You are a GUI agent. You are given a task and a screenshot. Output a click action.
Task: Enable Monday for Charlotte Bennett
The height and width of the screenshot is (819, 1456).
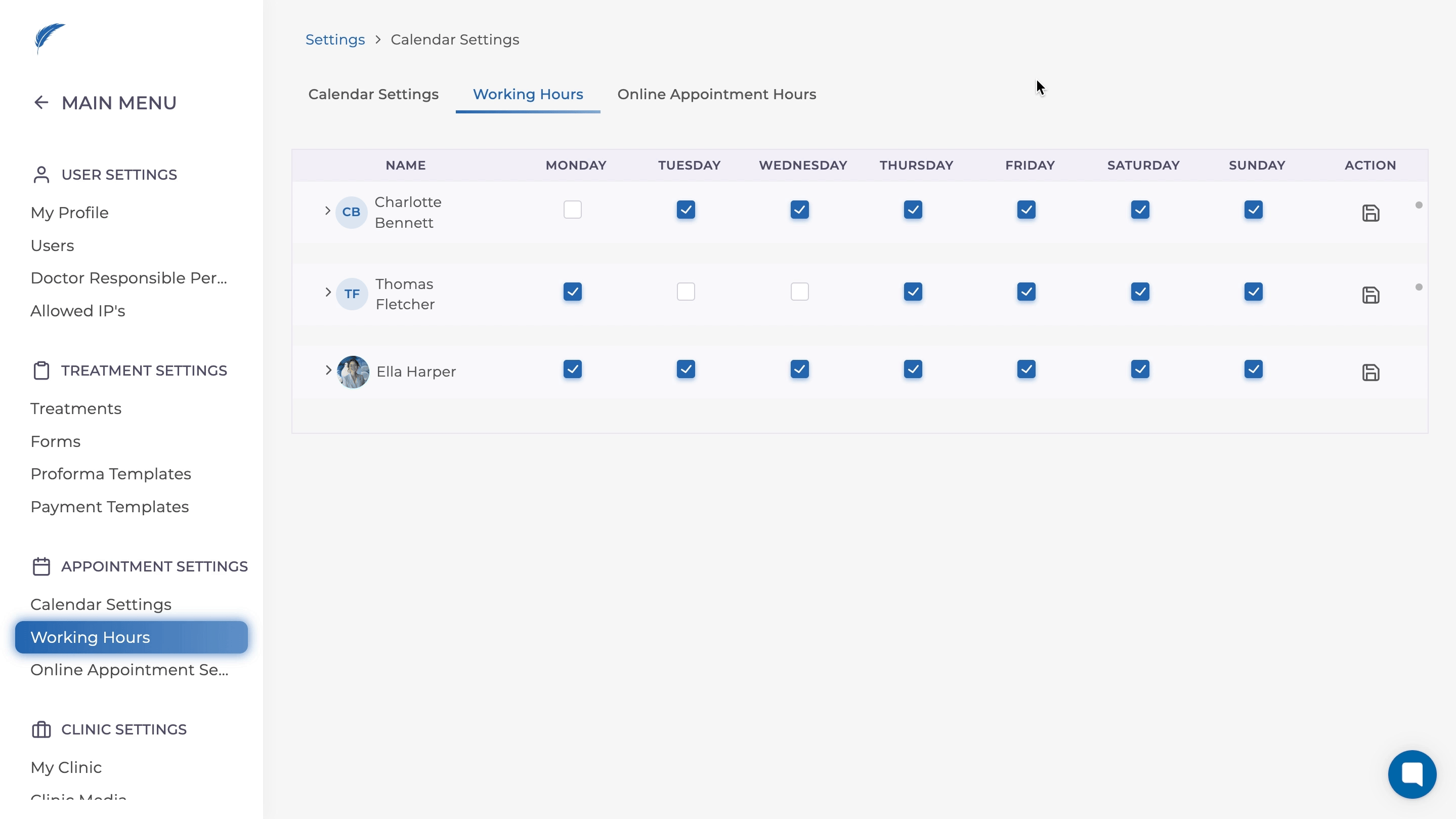[572, 210]
